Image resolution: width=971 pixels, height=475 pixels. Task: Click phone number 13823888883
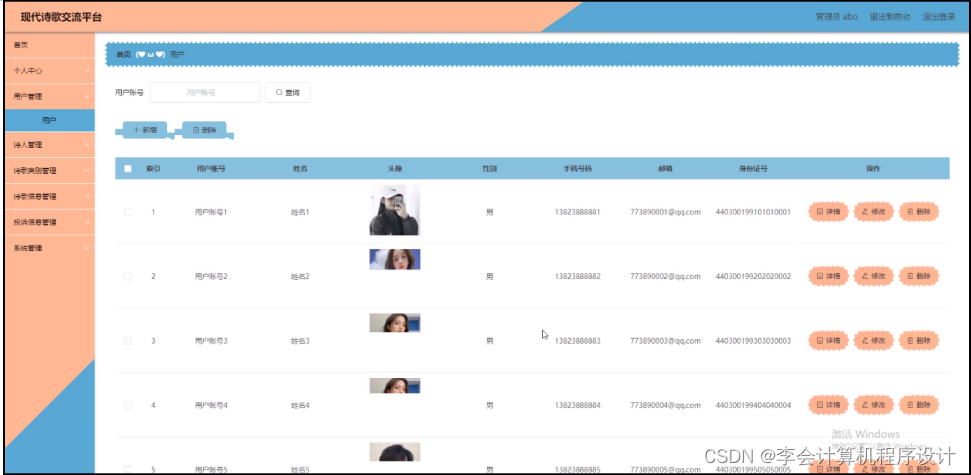(x=578, y=341)
